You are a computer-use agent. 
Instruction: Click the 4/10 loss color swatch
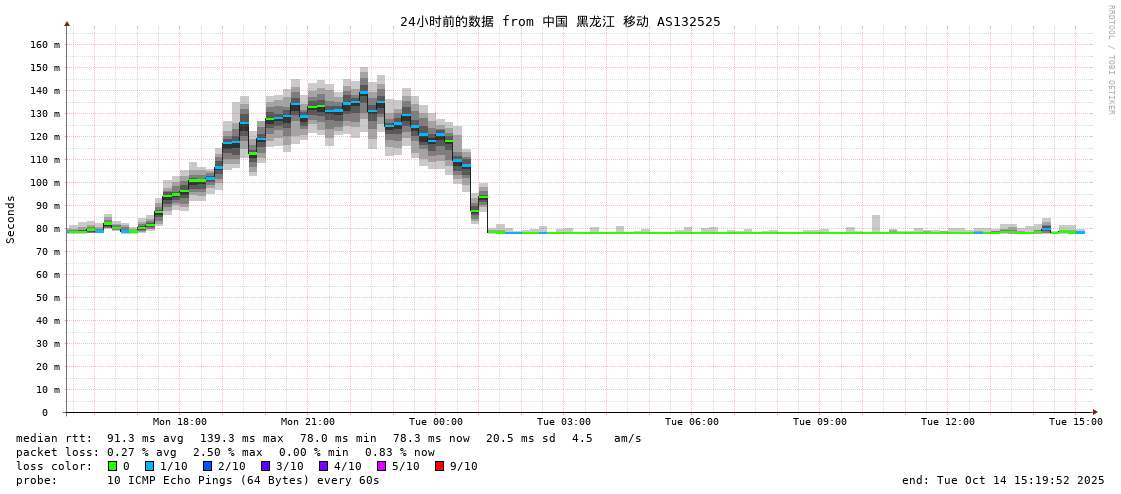(324, 466)
